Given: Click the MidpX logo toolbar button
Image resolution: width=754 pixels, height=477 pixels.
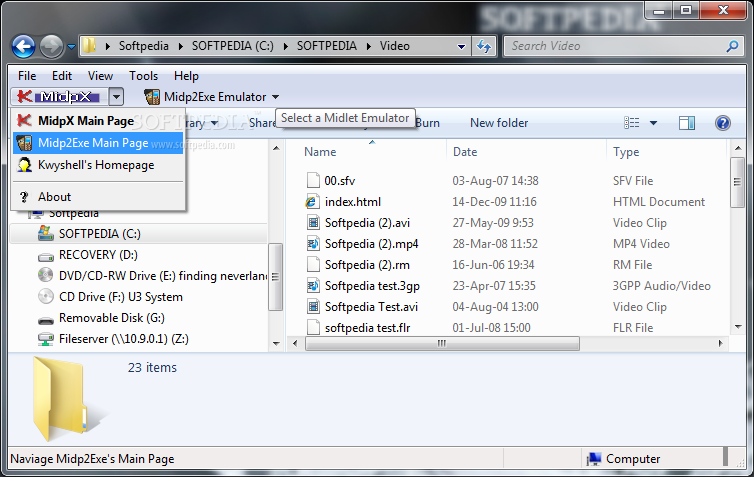Looking at the screenshot, I should point(58,97).
